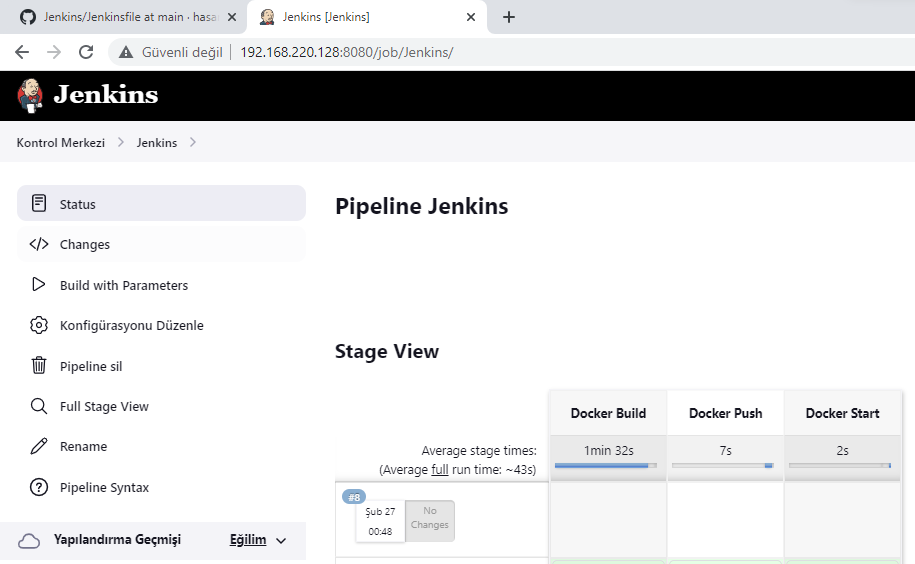Reload the page with refresh icon
This screenshot has height=564, width=915.
point(86,52)
